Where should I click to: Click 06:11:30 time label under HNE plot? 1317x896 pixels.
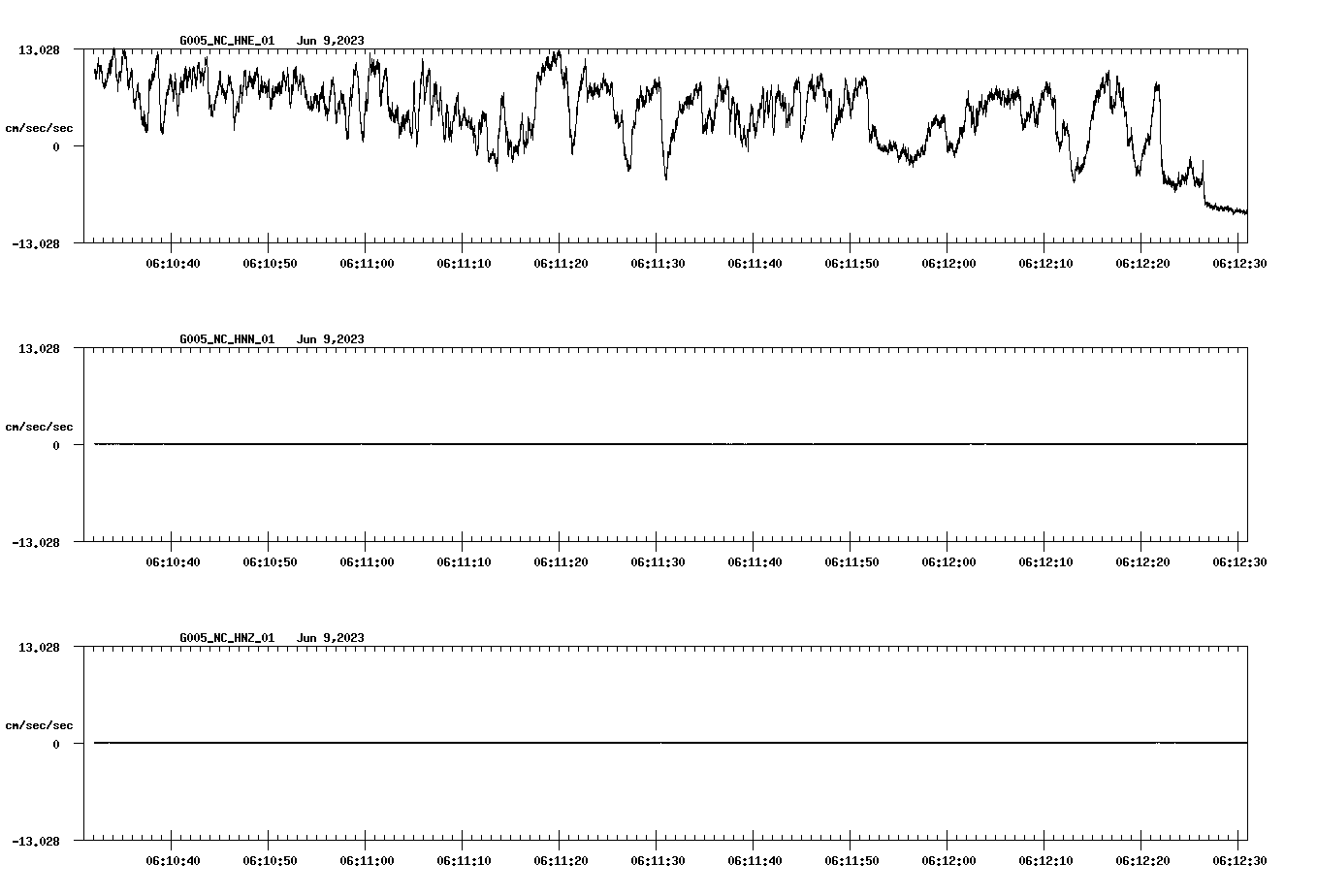658,264
